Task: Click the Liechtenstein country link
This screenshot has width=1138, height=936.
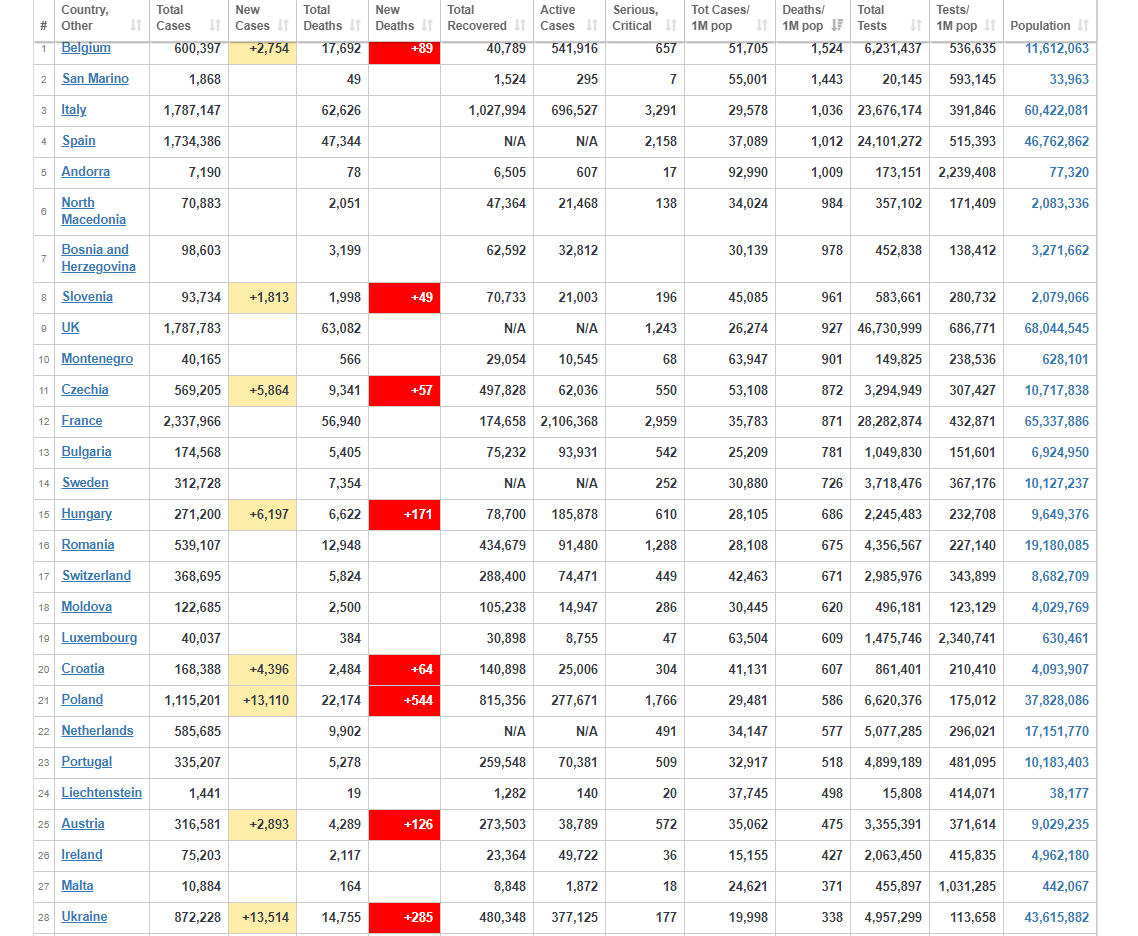Action: coord(101,793)
